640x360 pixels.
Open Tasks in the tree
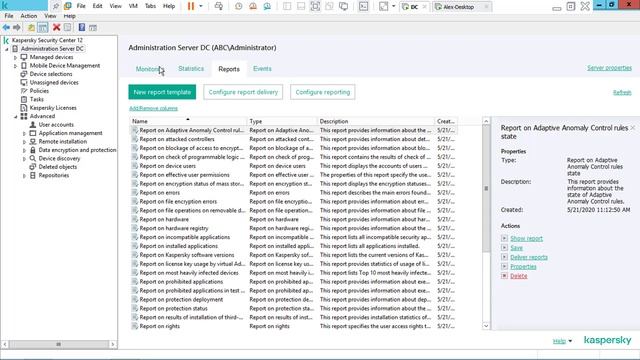click(36, 99)
